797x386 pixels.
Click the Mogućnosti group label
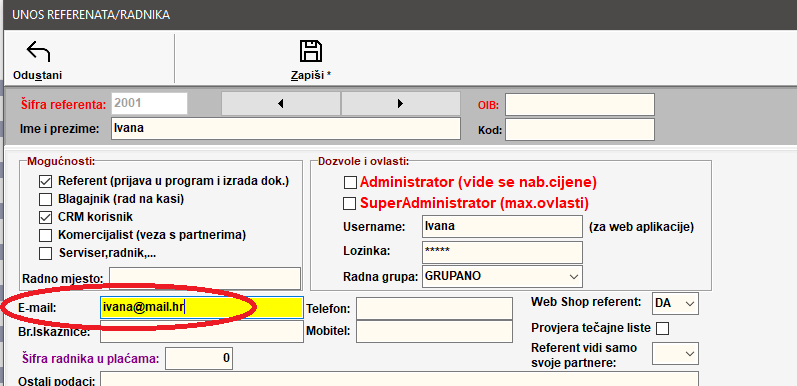[x=61, y=161]
